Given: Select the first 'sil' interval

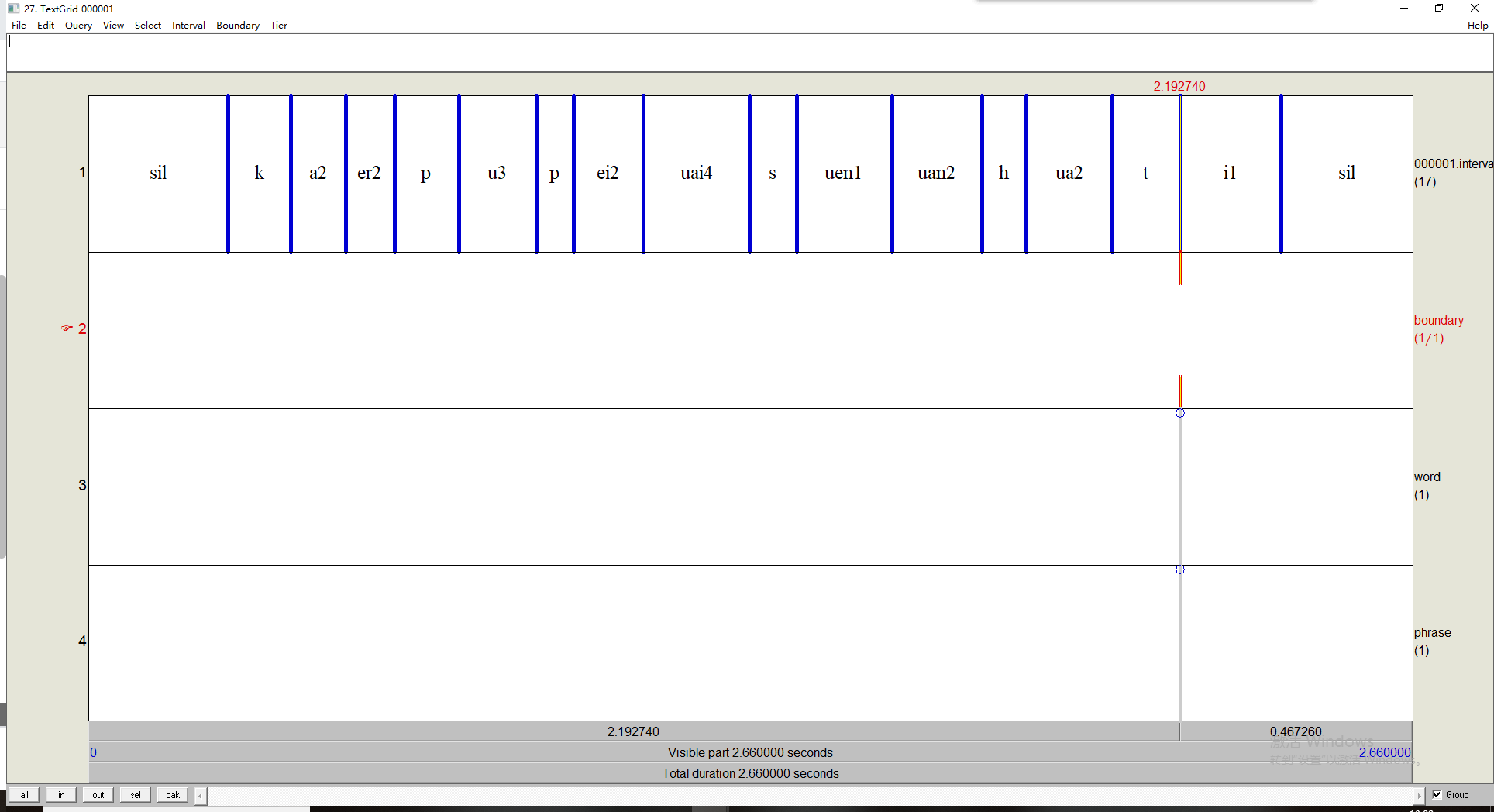Looking at the screenshot, I should [158, 174].
